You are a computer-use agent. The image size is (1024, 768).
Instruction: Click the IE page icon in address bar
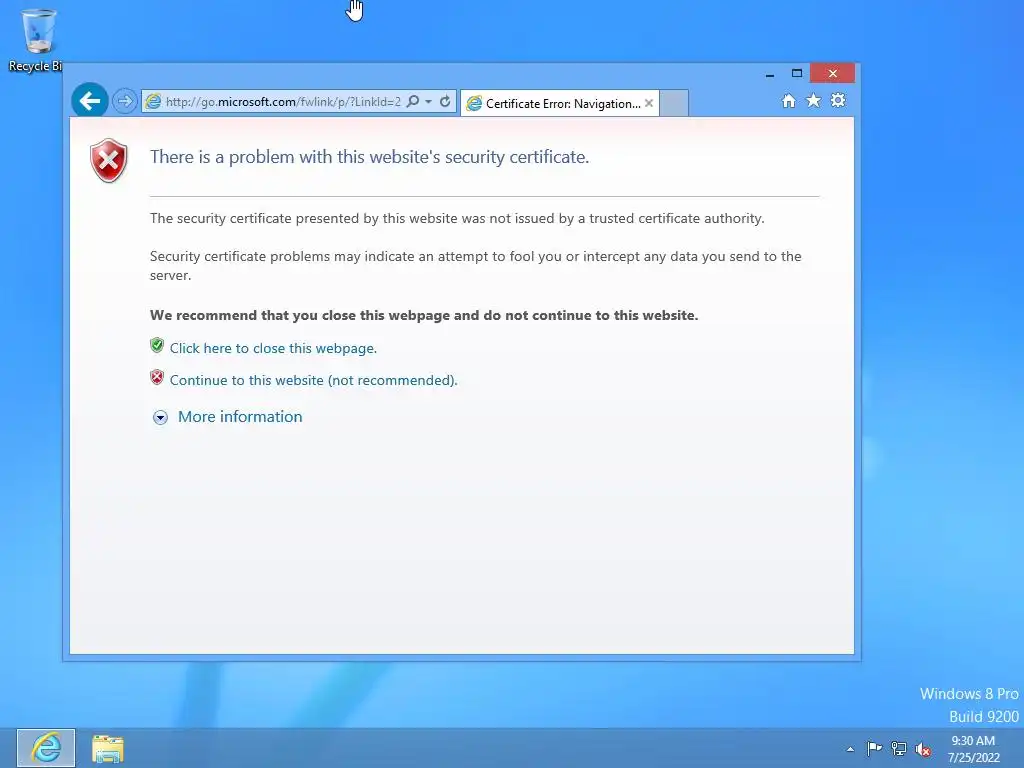pos(153,101)
